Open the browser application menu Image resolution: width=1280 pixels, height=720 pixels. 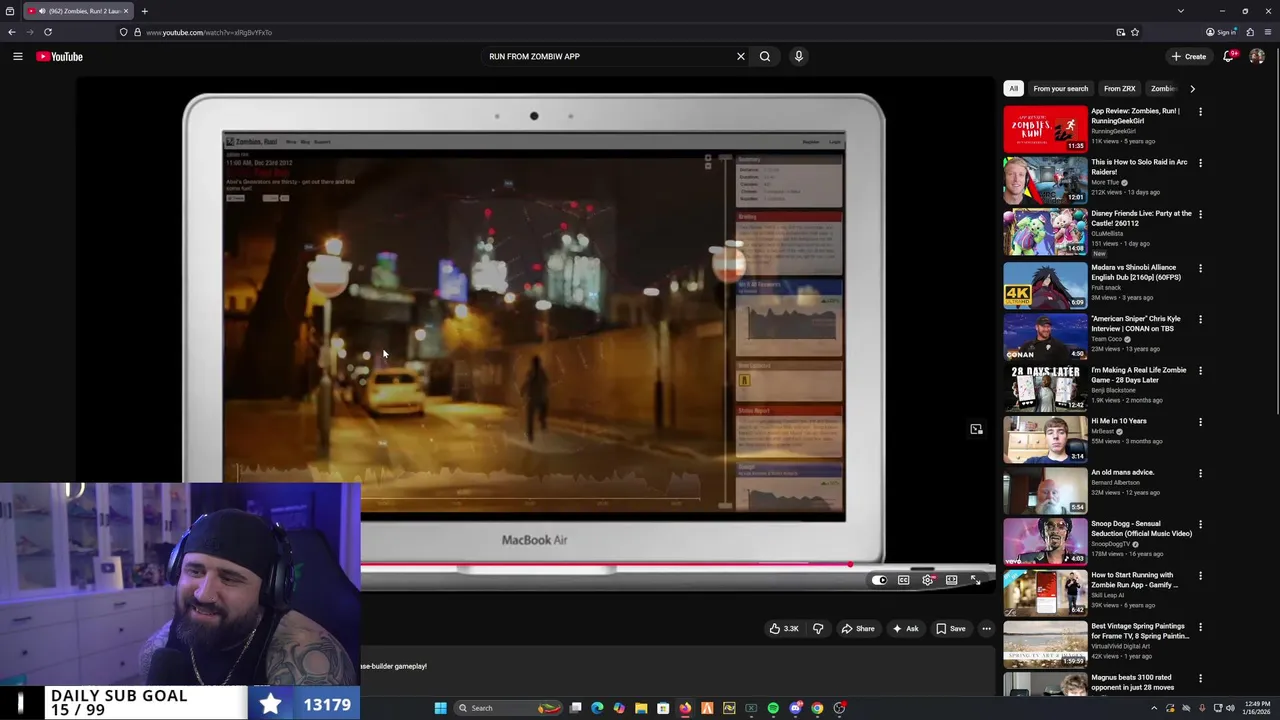point(1268,32)
